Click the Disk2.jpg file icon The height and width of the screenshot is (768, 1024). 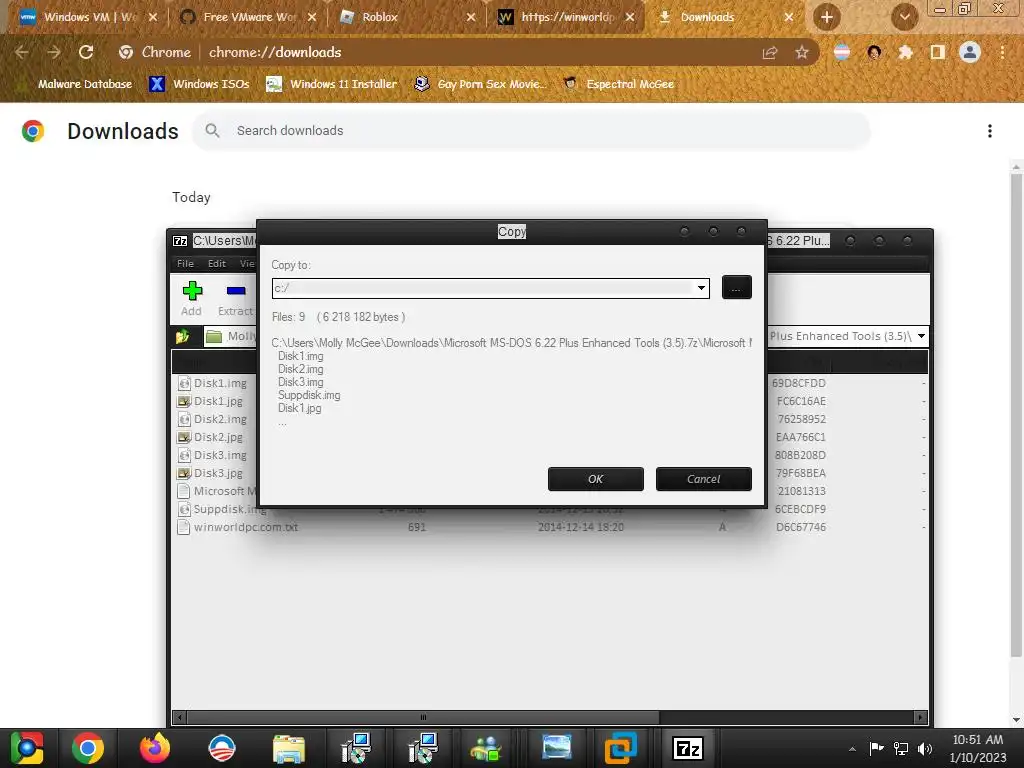[x=184, y=437]
